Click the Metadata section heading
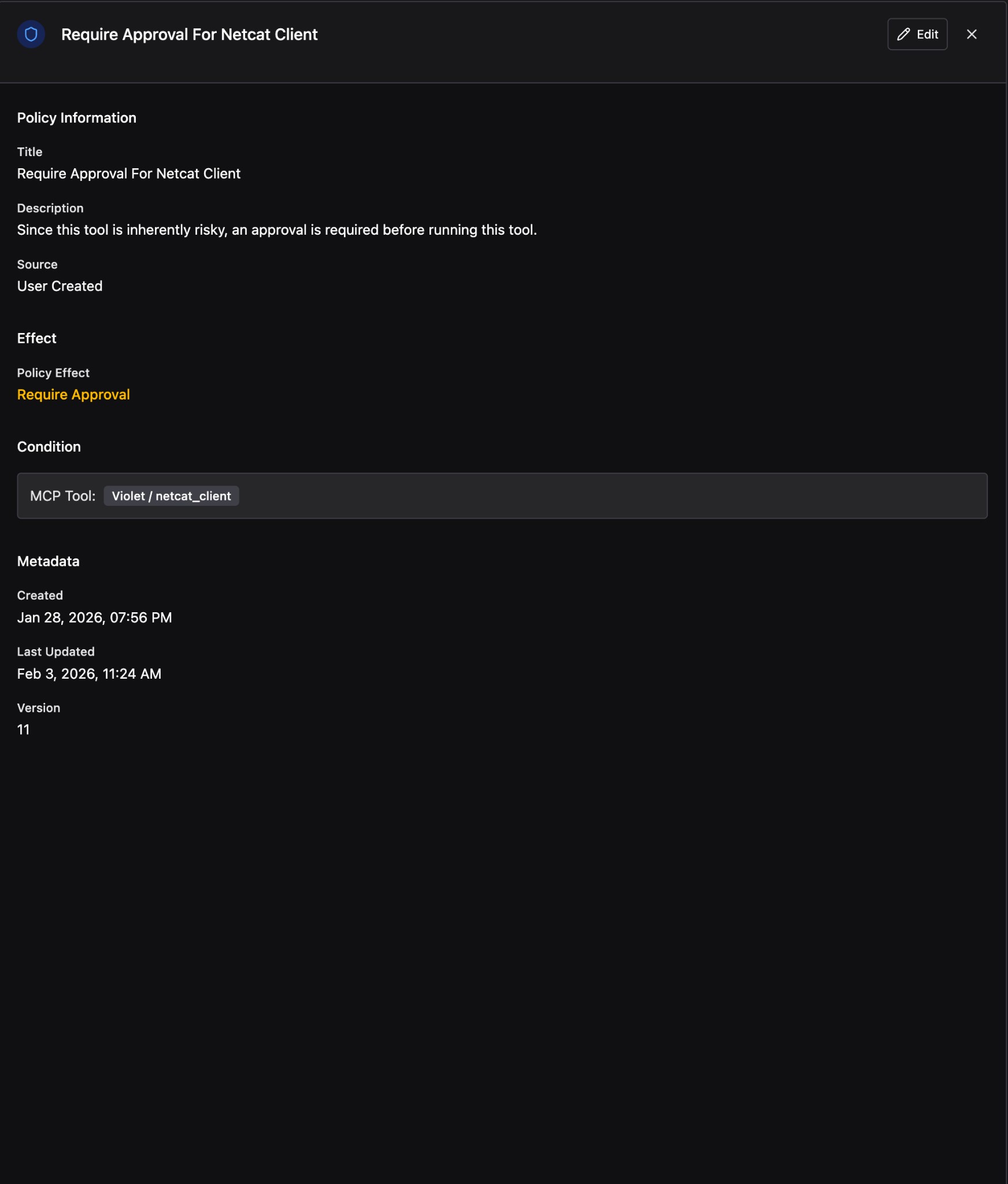 coord(49,561)
